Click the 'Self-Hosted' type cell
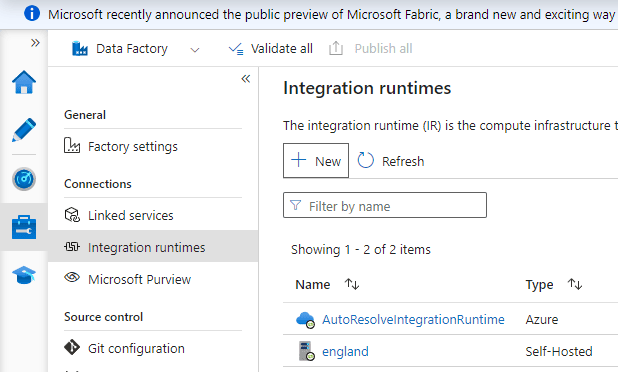 [x=559, y=351]
